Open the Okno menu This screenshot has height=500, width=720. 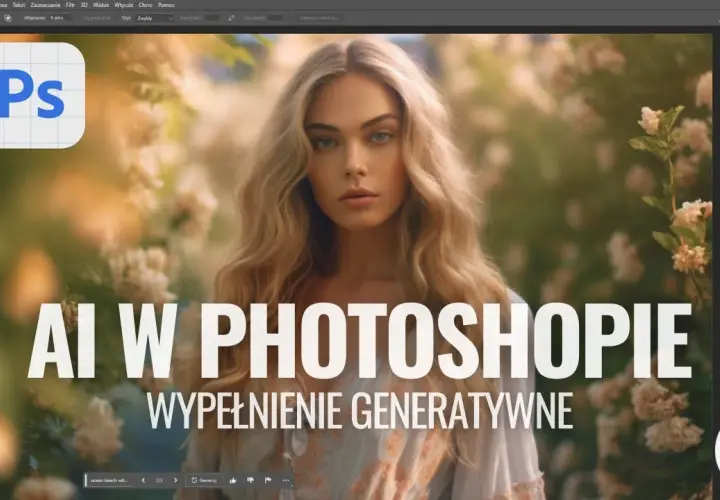[146, 5]
